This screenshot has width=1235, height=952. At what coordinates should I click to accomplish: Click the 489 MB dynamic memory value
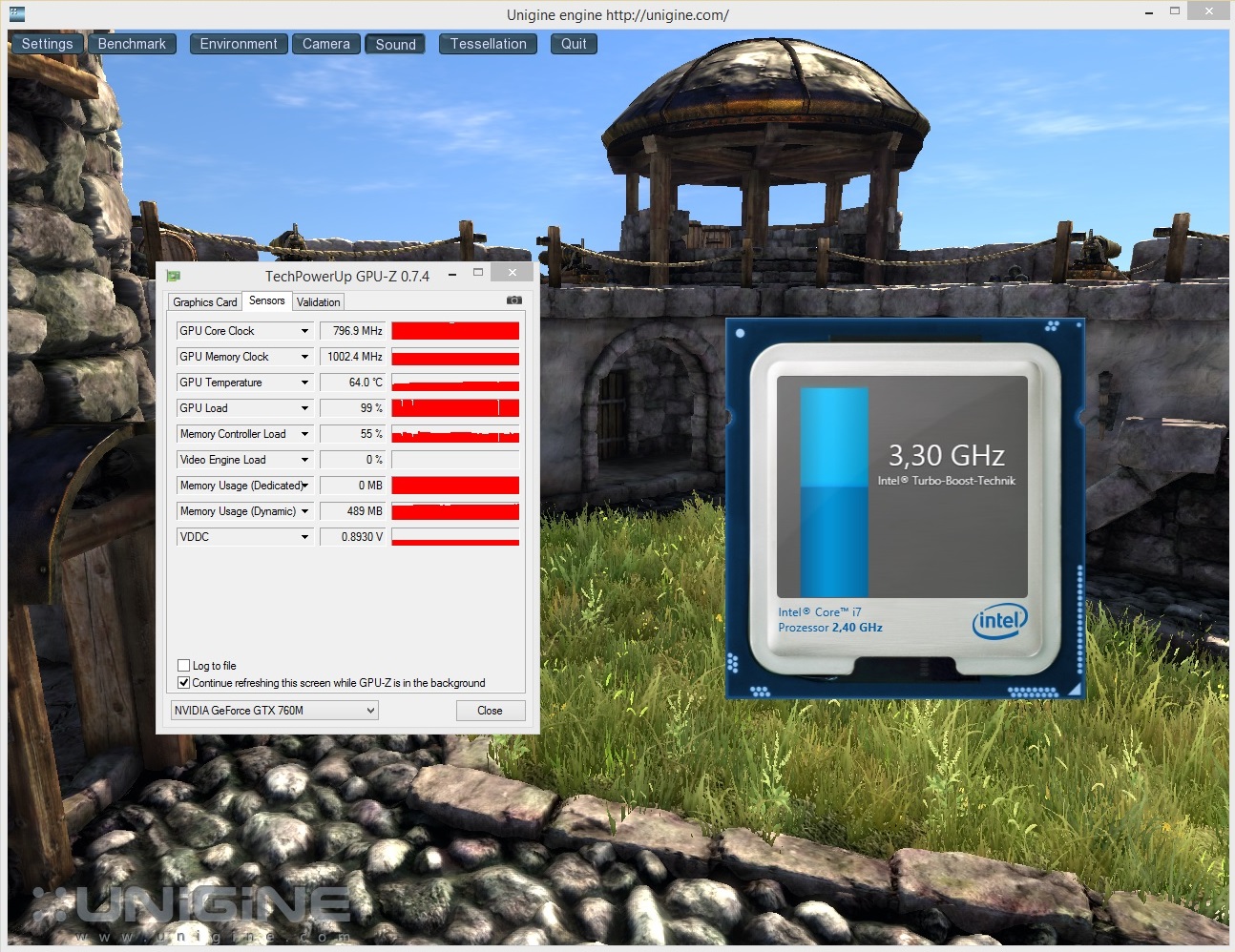pos(352,511)
